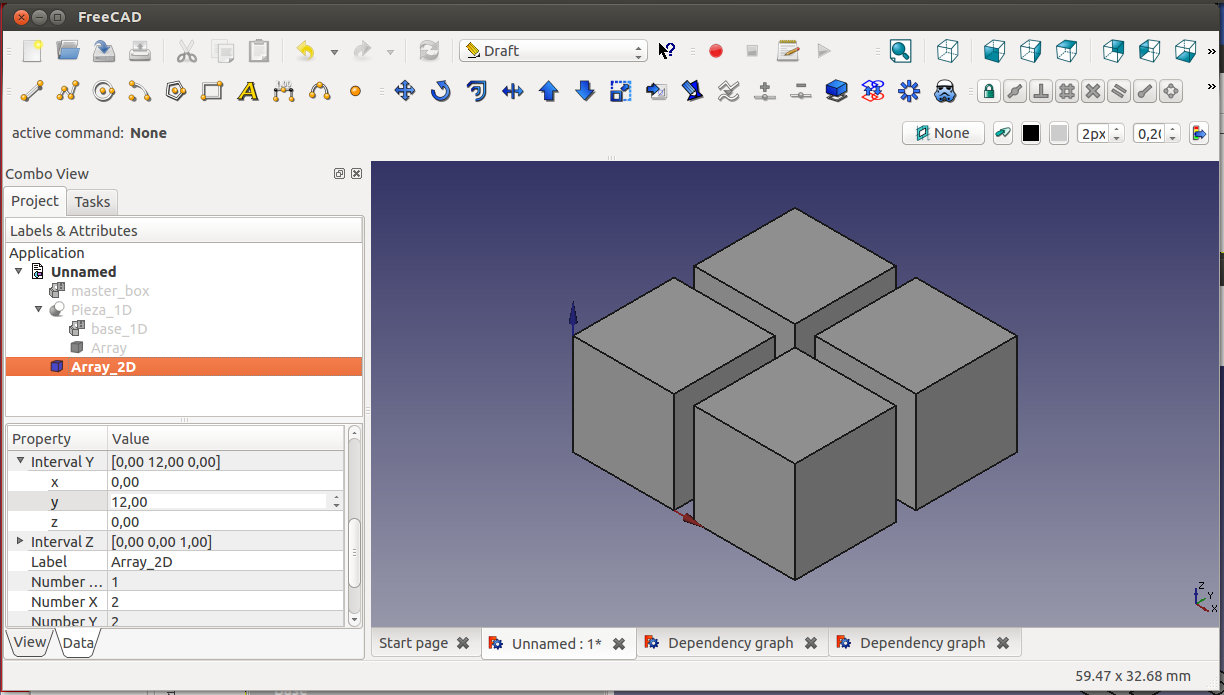Image resolution: width=1224 pixels, height=695 pixels.
Task: Collapse the Interval Y property
Action: [x=20, y=461]
